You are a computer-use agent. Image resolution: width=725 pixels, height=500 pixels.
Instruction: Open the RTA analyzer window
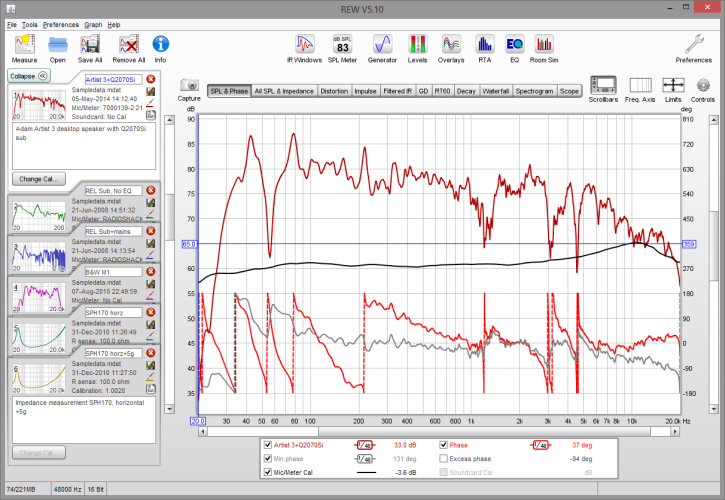[x=485, y=45]
